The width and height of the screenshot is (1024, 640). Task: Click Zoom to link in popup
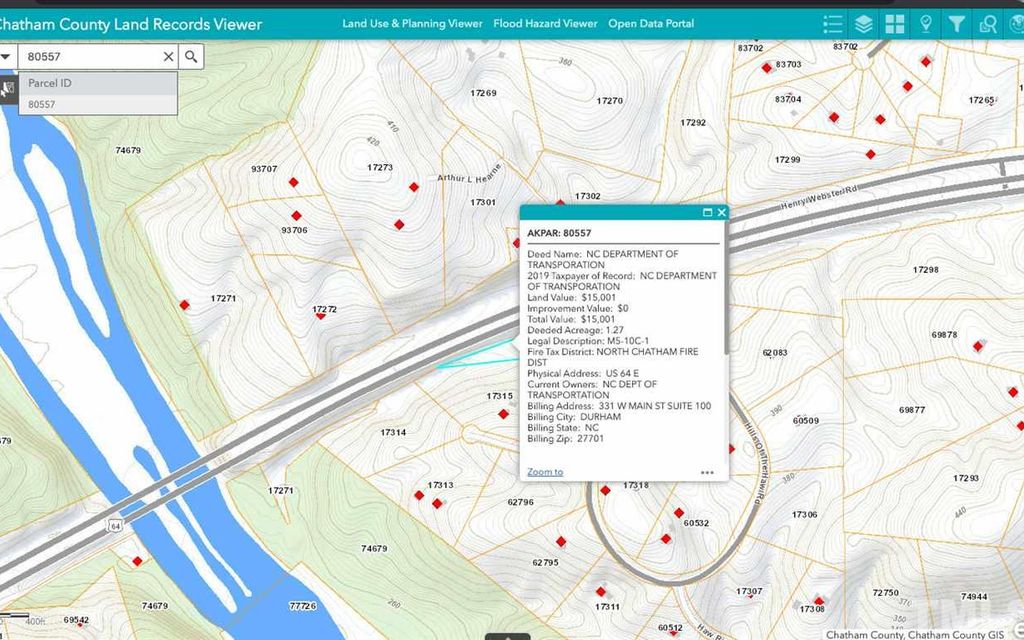tap(545, 472)
